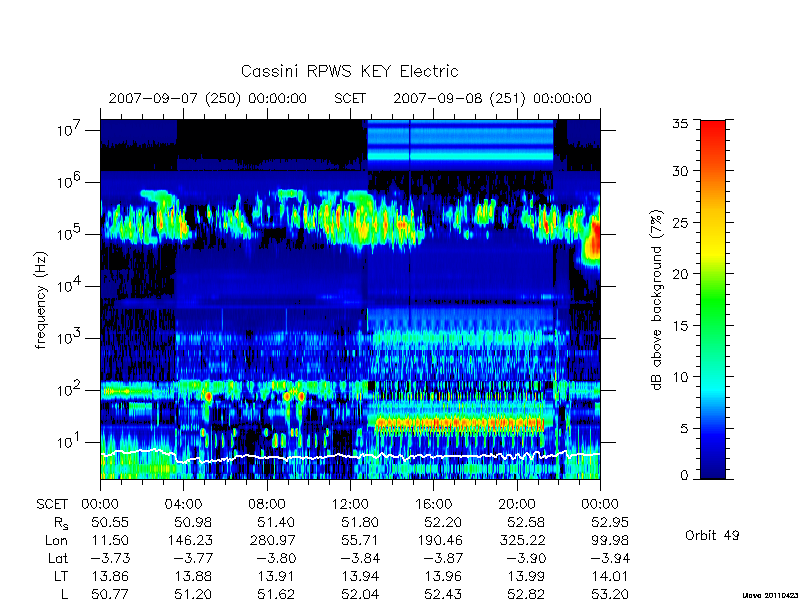Click the 10^2 frequency tick label
The width and height of the screenshot is (800, 600).
point(70,389)
